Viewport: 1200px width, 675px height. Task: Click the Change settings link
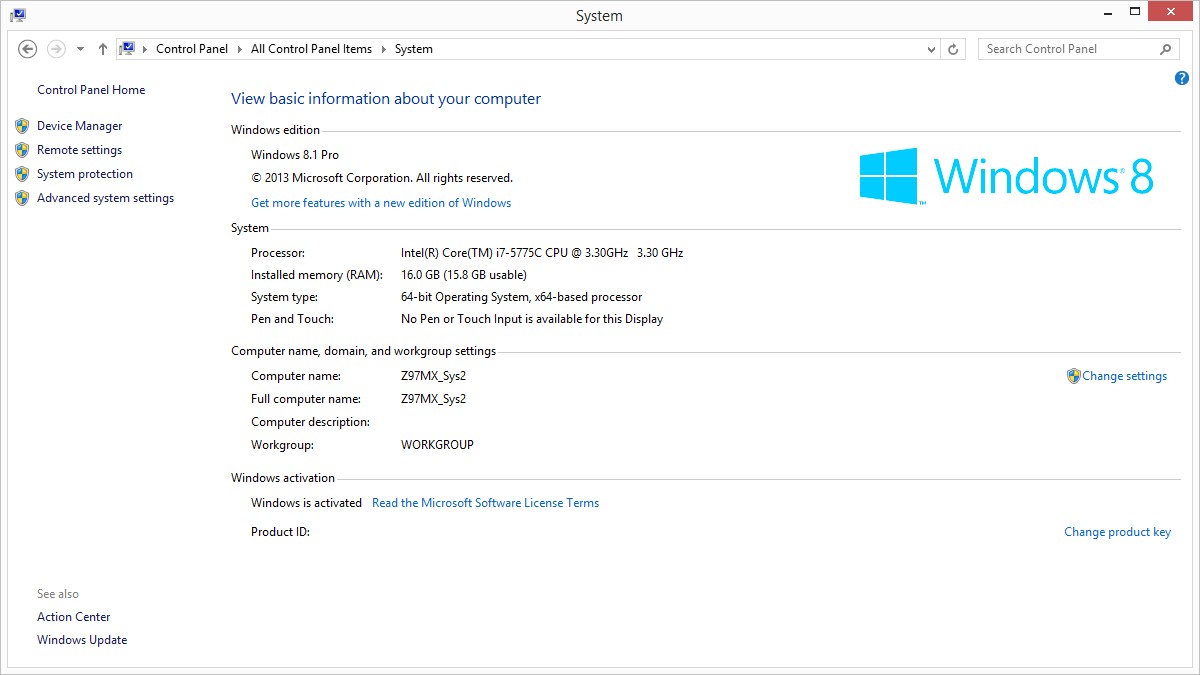[x=1124, y=376]
